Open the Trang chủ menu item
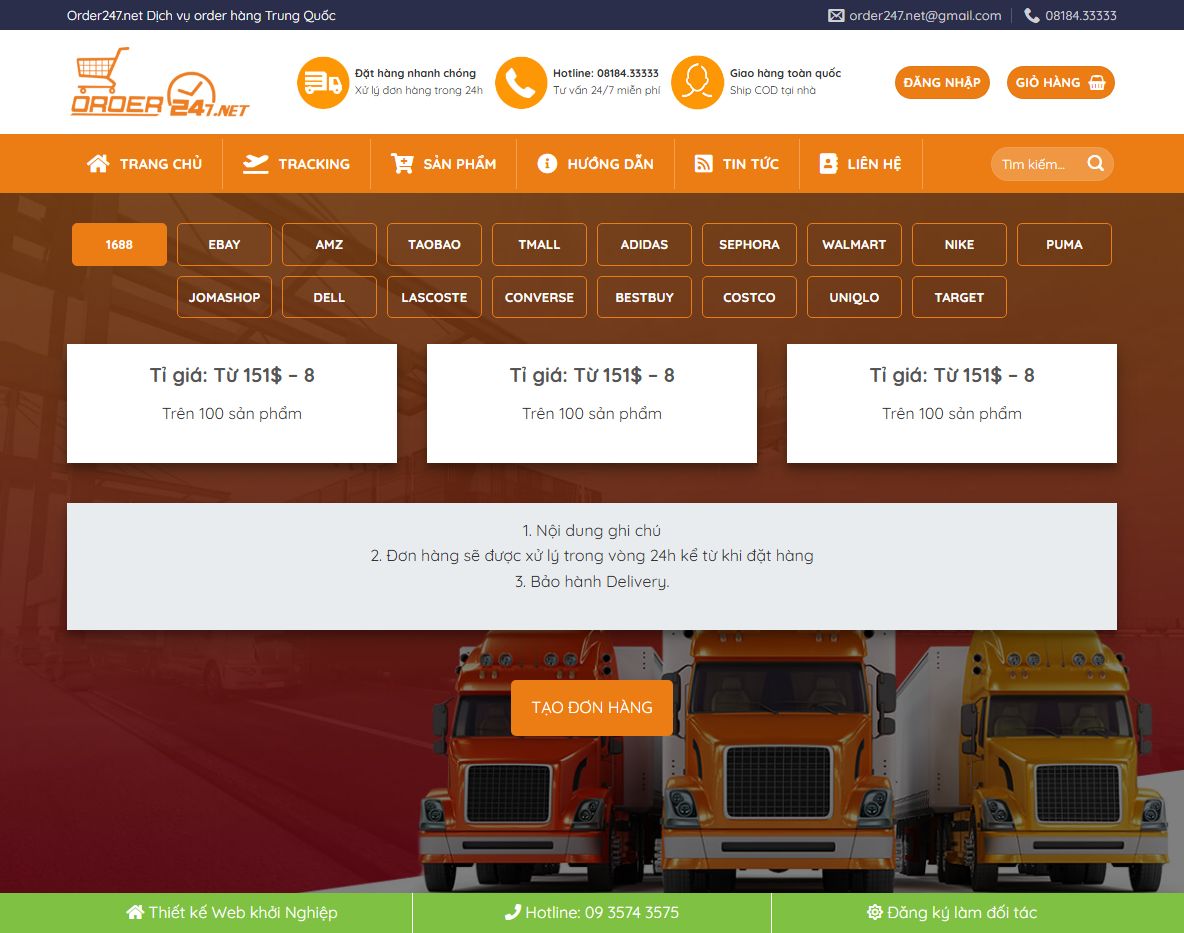1184x933 pixels. (144, 164)
